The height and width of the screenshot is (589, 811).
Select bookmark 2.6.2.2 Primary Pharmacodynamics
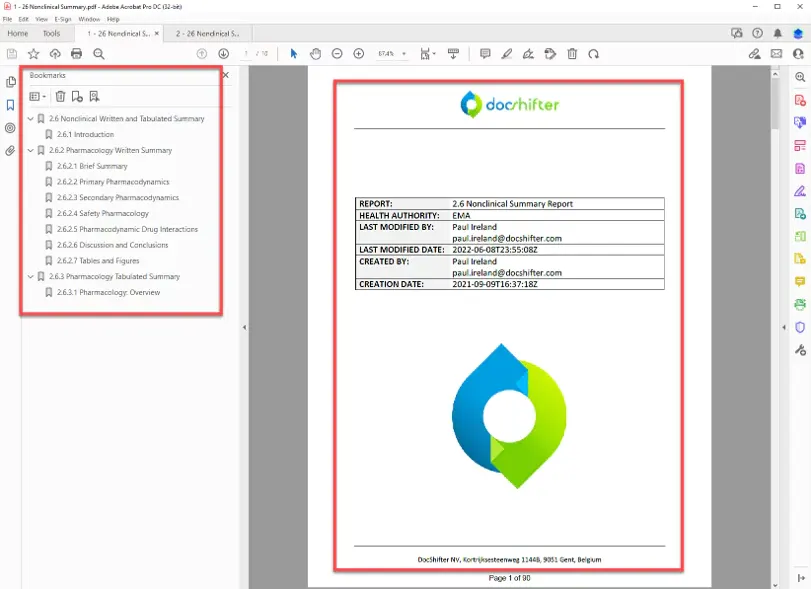[x=113, y=182]
